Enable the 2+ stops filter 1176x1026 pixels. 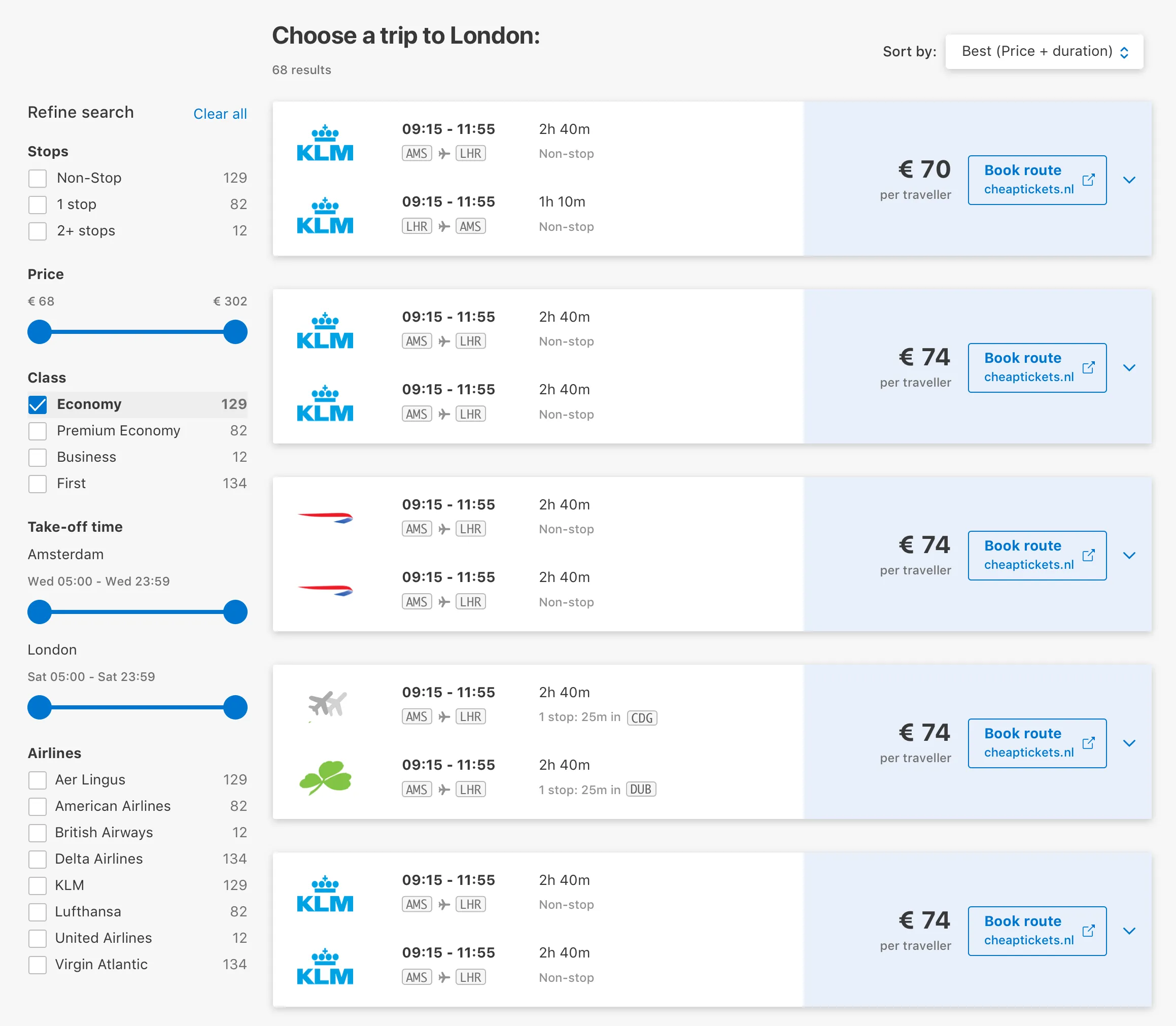[x=38, y=231]
